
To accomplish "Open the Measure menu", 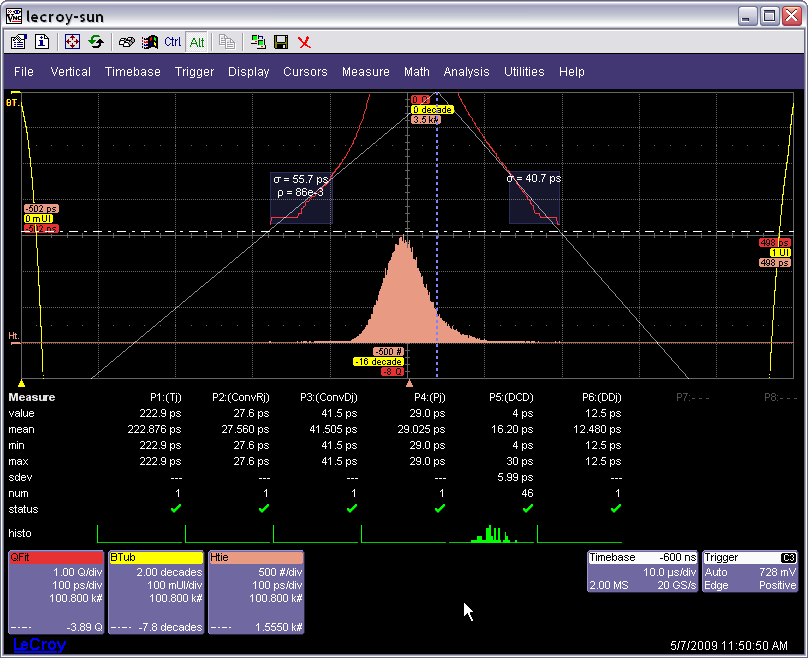I will (x=365, y=72).
